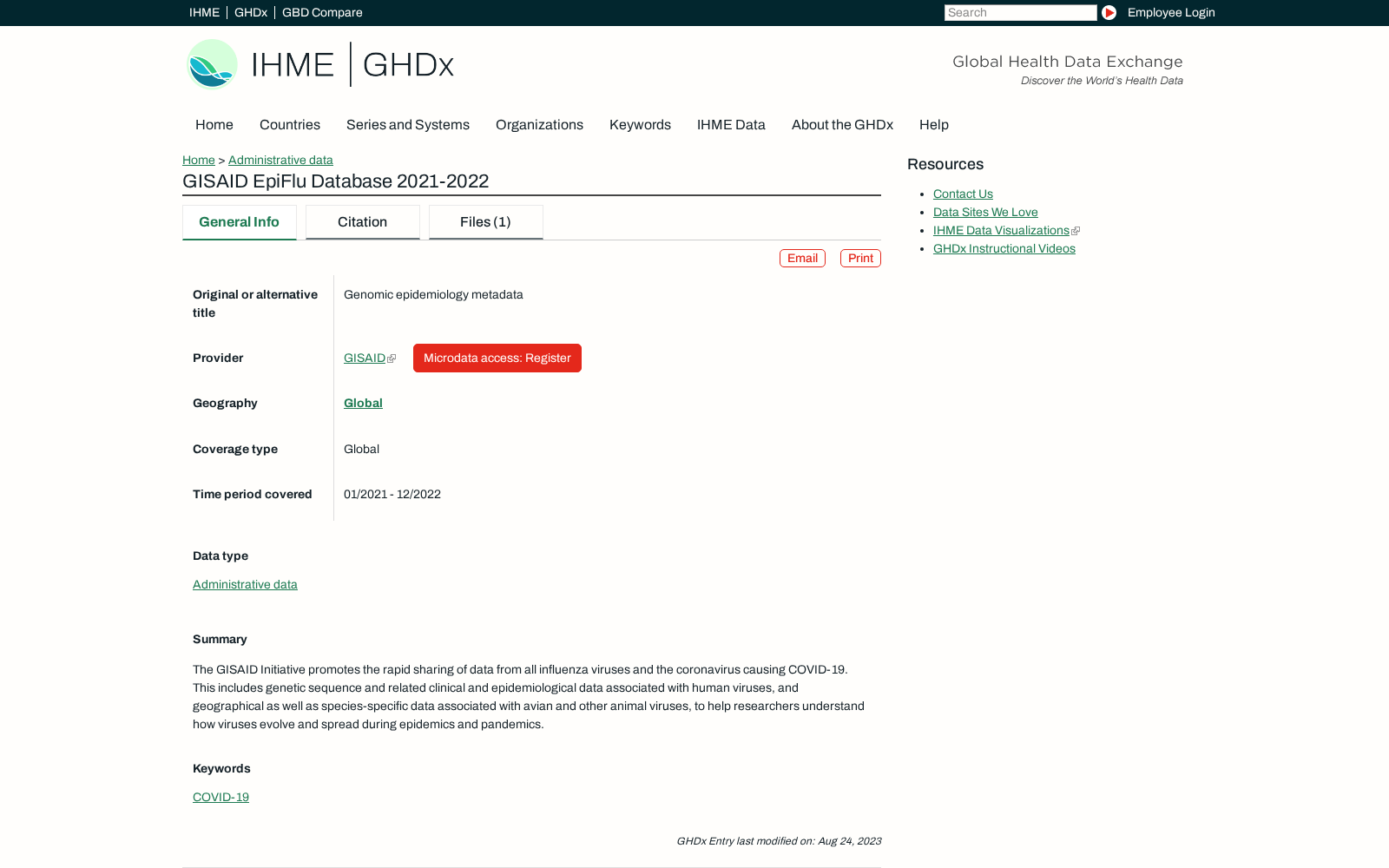Click external link icon after IHME Data Visualizations
This screenshot has width=1389, height=868.
pyautogui.click(x=1076, y=231)
